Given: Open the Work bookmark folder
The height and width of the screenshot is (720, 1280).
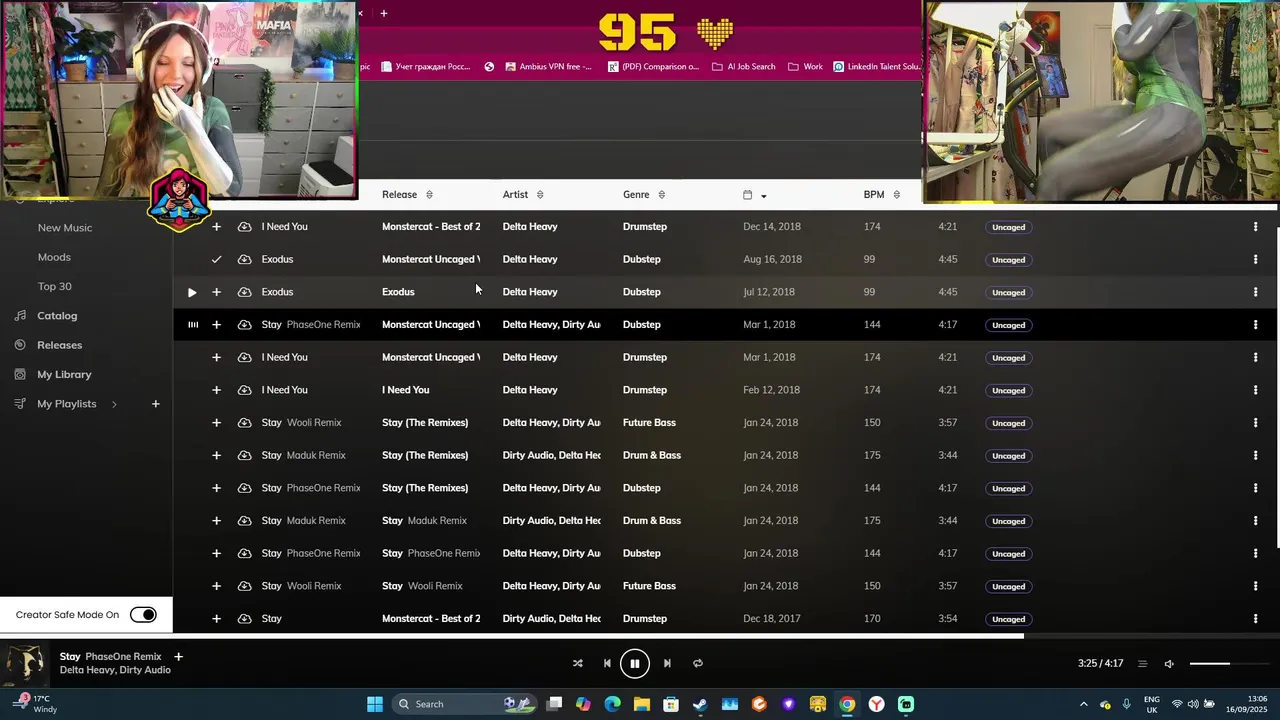Looking at the screenshot, I should [805, 67].
